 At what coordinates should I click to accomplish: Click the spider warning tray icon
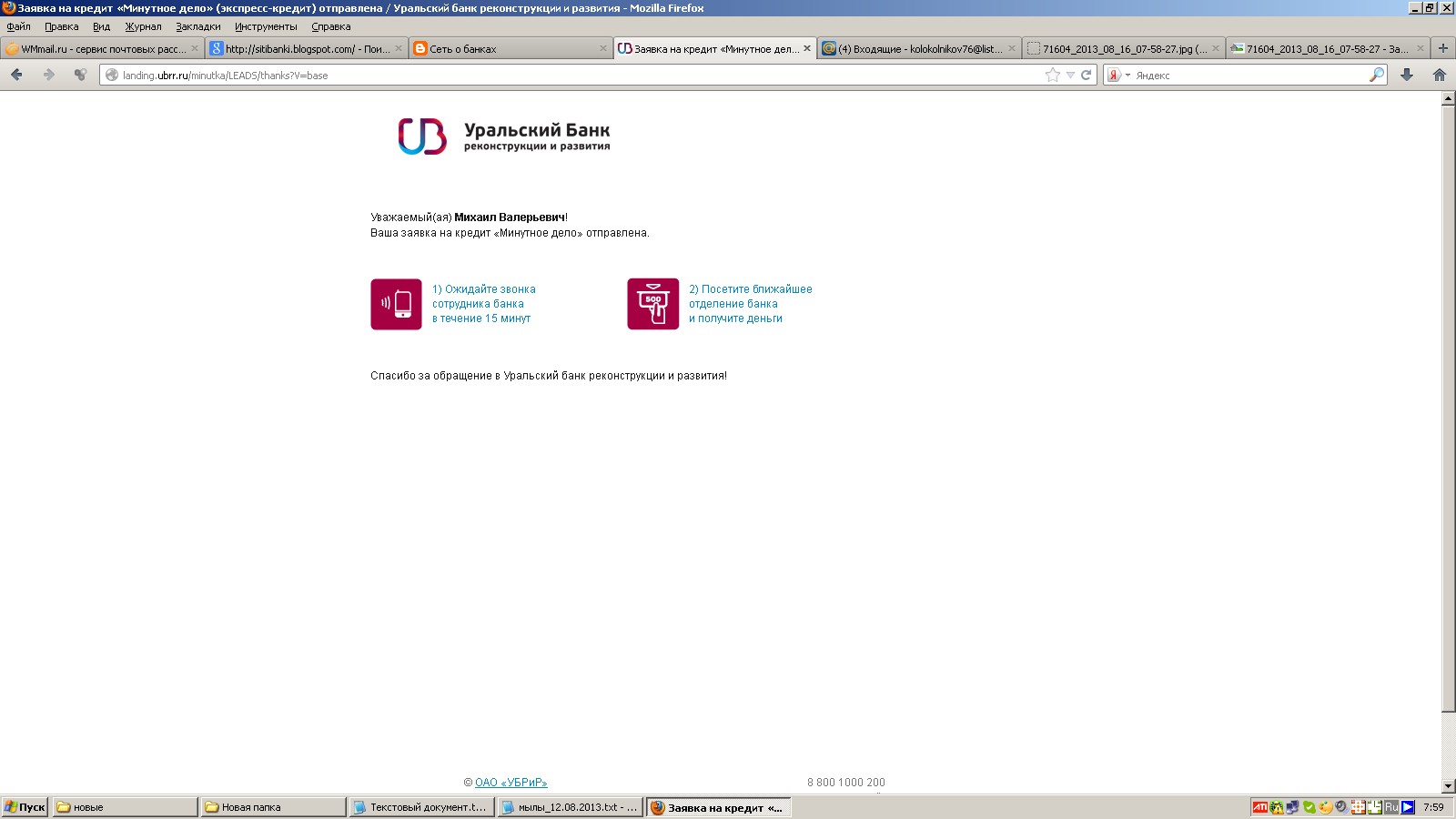1277,807
